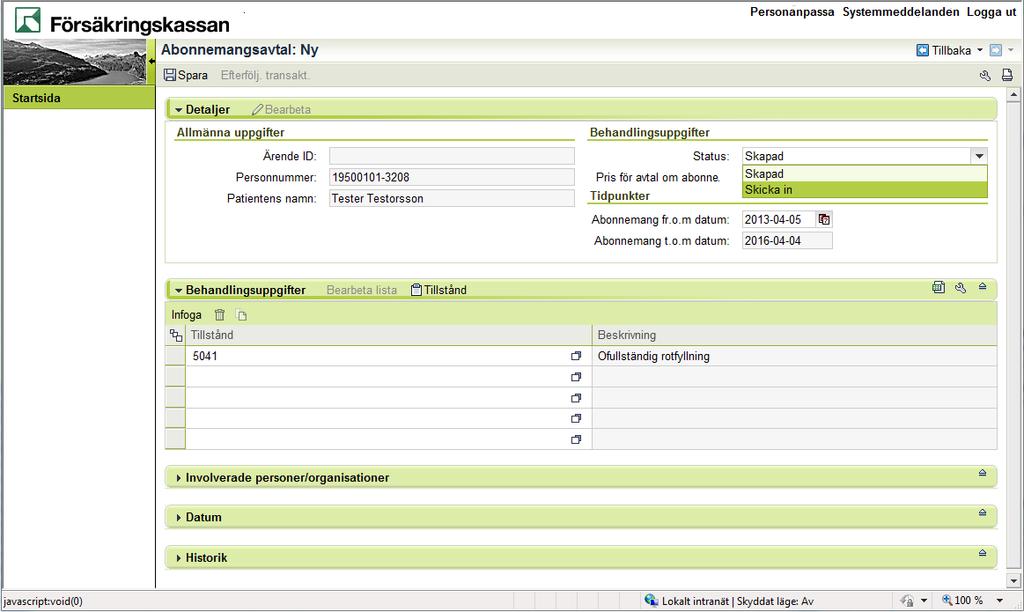
Task: Click the Spara save button
Action: point(185,75)
